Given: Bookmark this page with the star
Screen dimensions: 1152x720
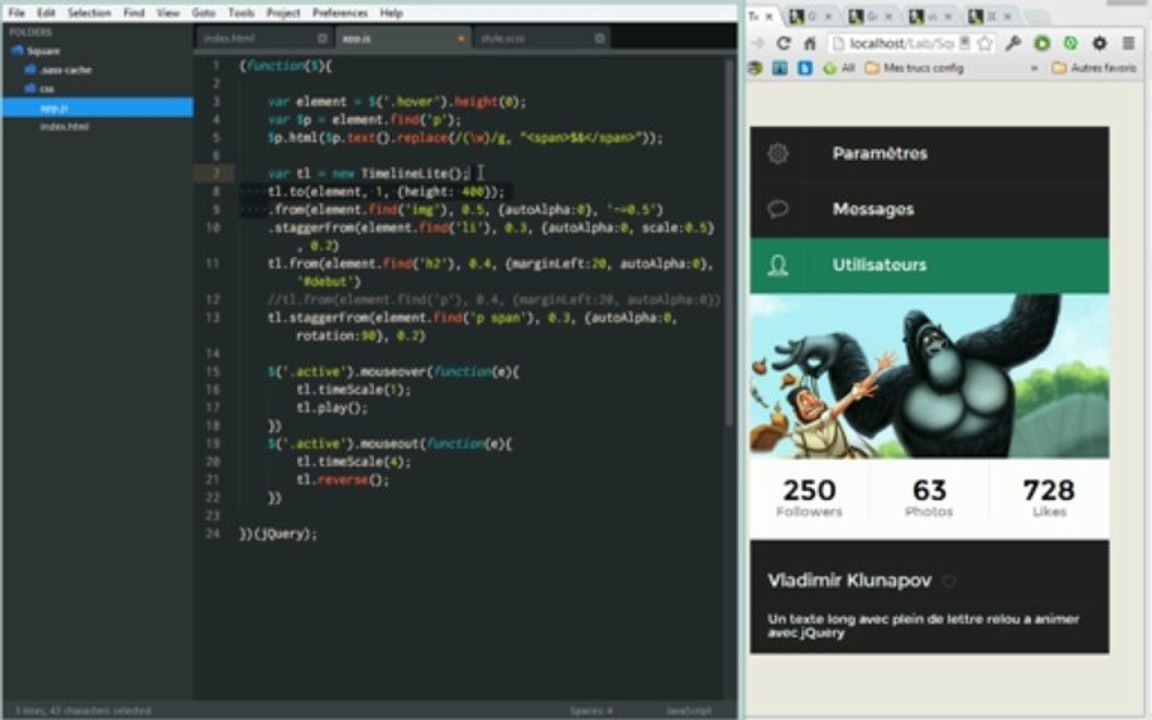Looking at the screenshot, I should pyautogui.click(x=985, y=43).
